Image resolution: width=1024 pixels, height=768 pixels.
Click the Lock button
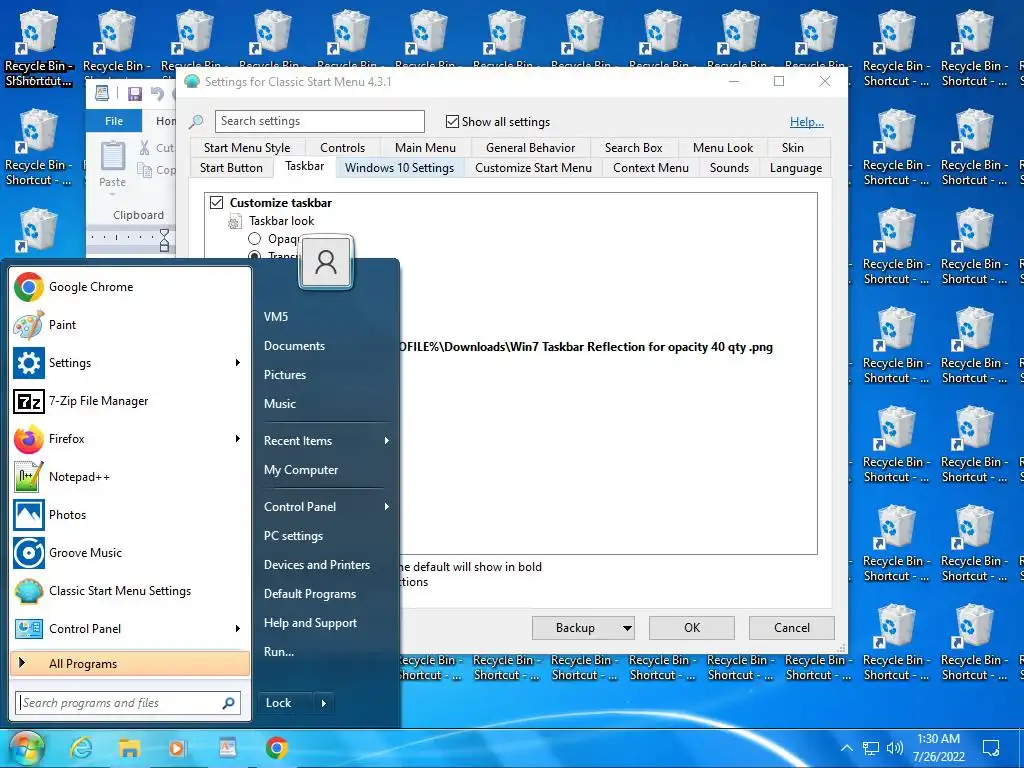coord(284,703)
